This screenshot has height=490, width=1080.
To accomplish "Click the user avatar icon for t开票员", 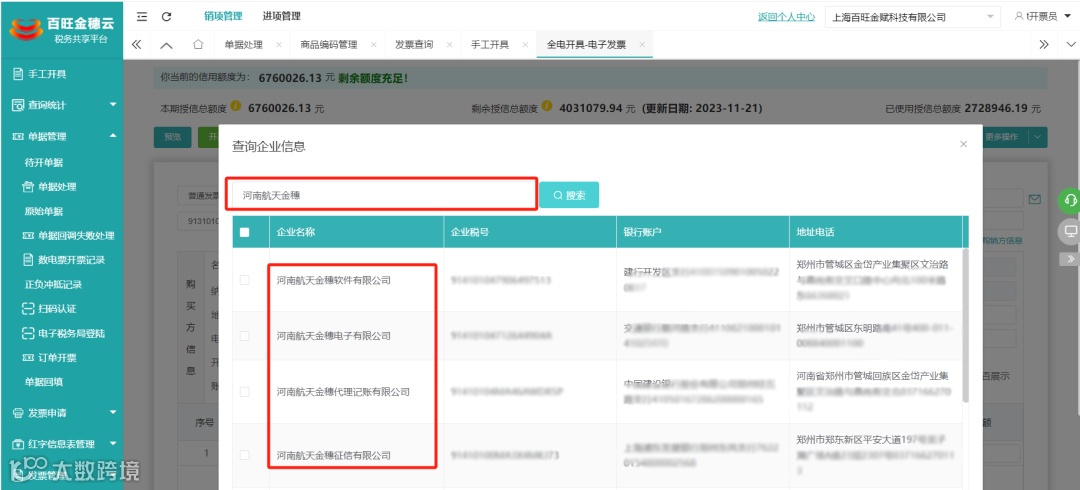I will point(1019,17).
